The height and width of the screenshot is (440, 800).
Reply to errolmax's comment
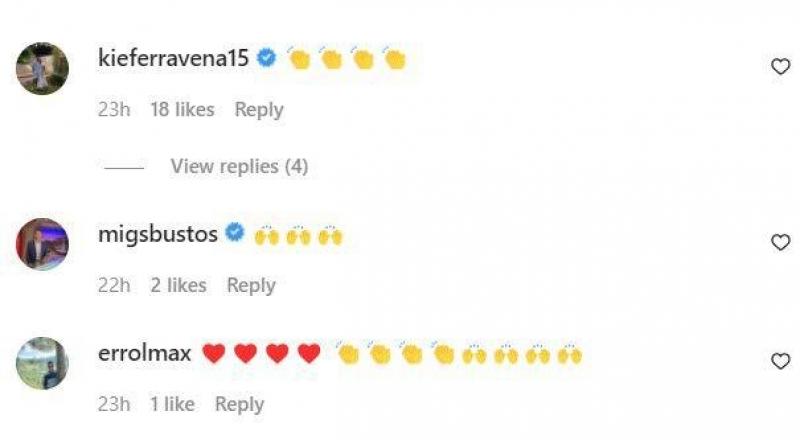click(x=240, y=405)
